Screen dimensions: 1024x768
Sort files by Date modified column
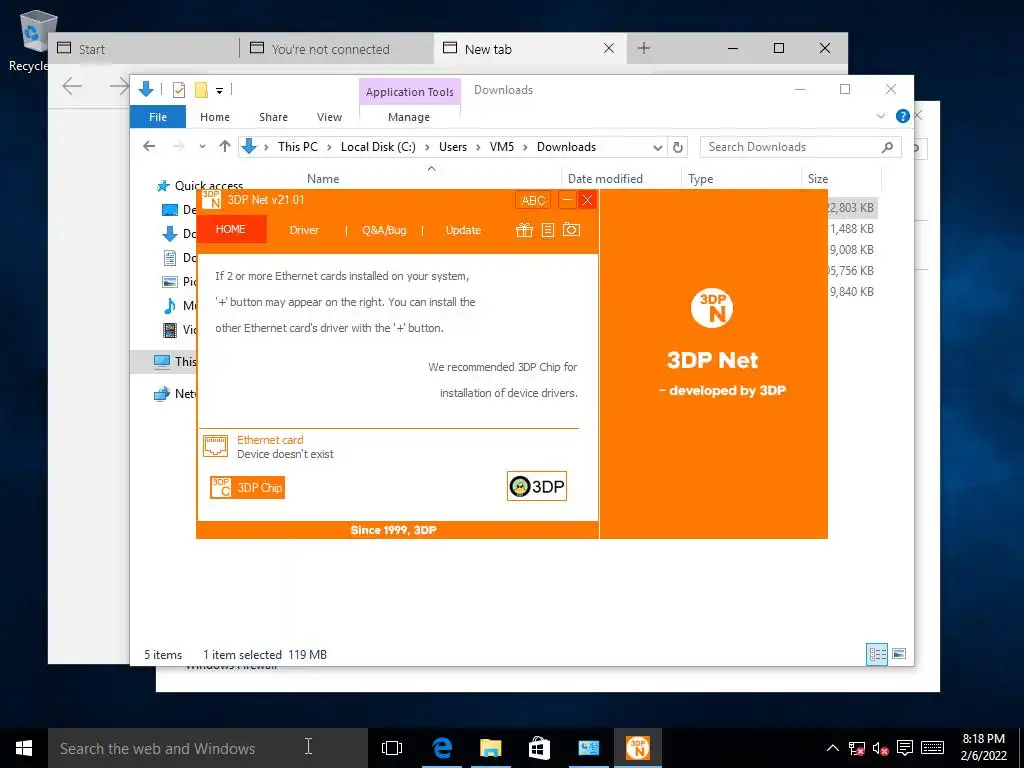pyautogui.click(x=605, y=179)
